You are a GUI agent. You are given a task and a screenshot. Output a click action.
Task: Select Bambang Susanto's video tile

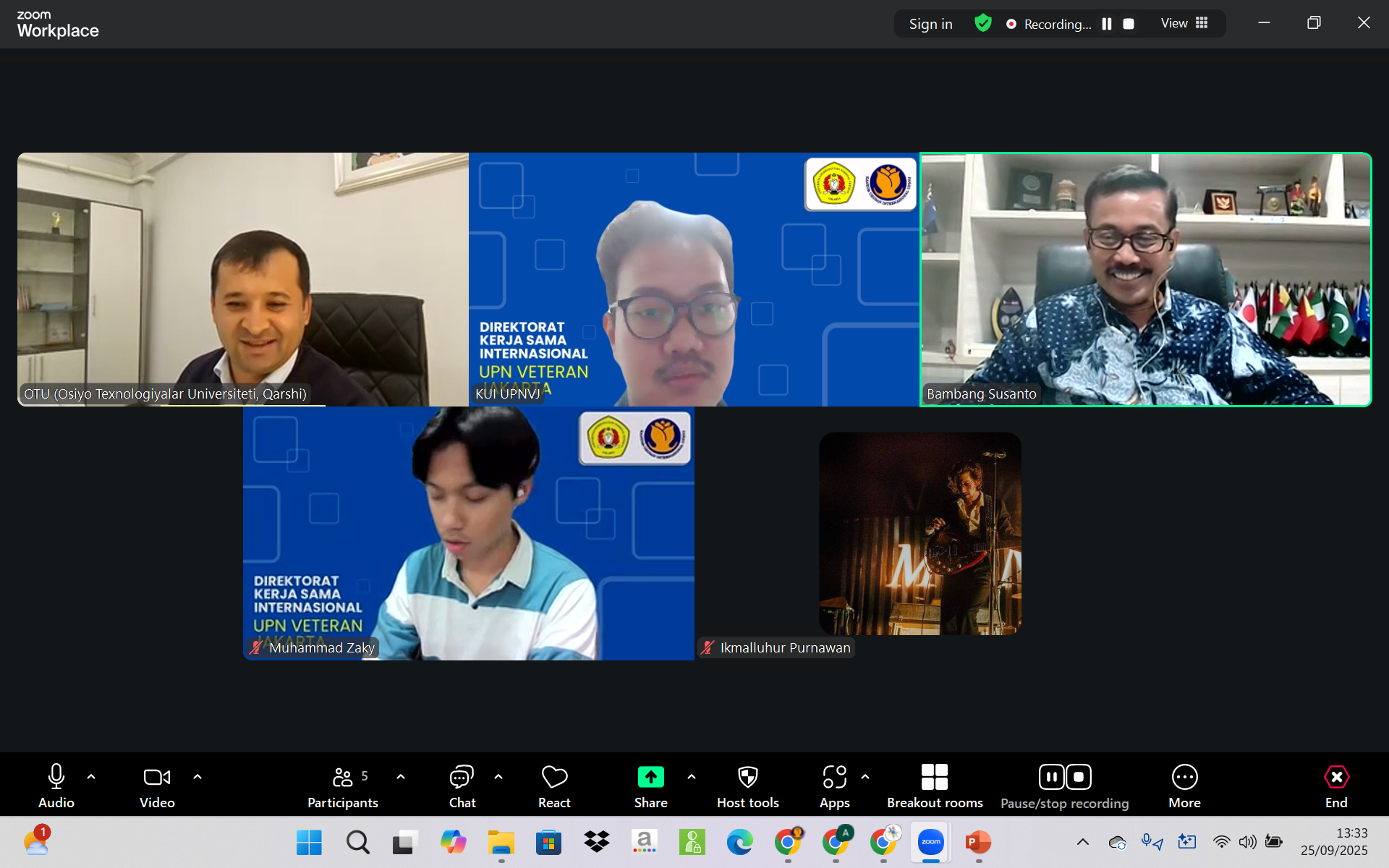(x=1145, y=279)
